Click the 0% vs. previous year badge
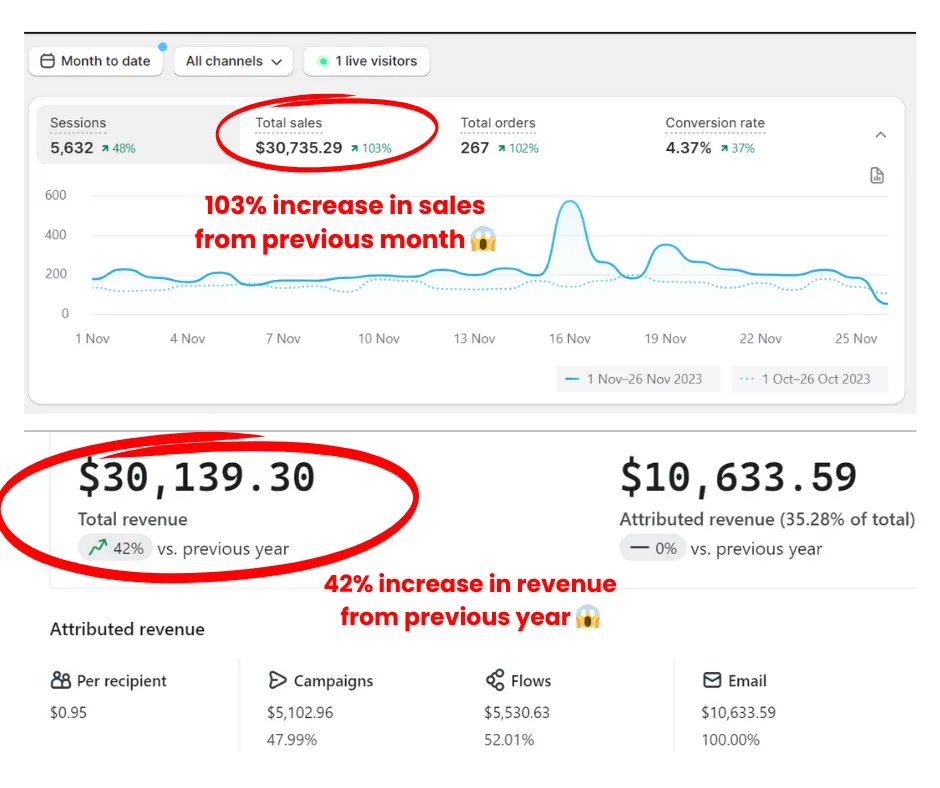940x788 pixels. point(652,548)
